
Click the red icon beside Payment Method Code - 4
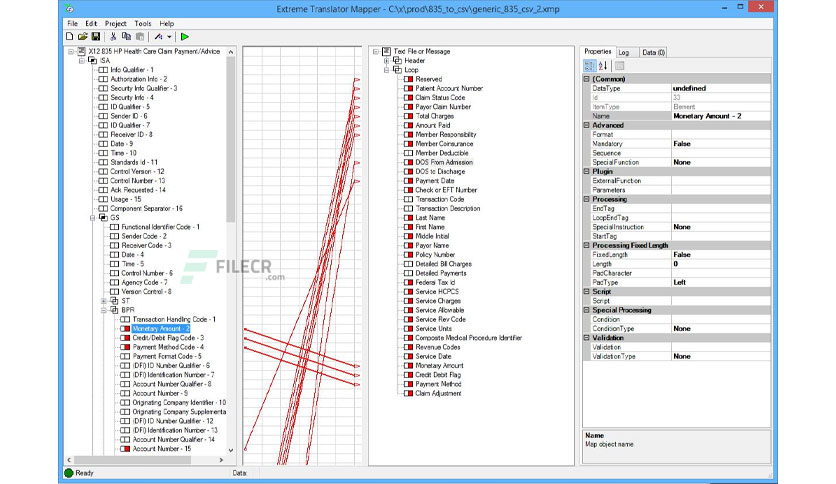click(125, 347)
